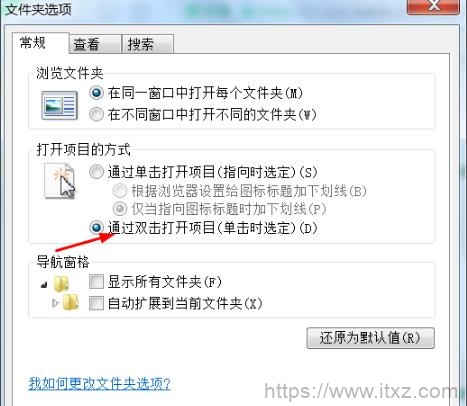Collapse the black triangle in navigation pane
Screen dimensions: 467x406
click(x=44, y=285)
